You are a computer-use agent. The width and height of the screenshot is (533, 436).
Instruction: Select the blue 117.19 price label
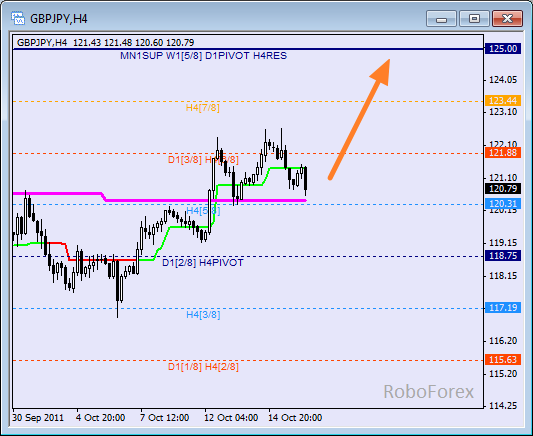[503, 308]
